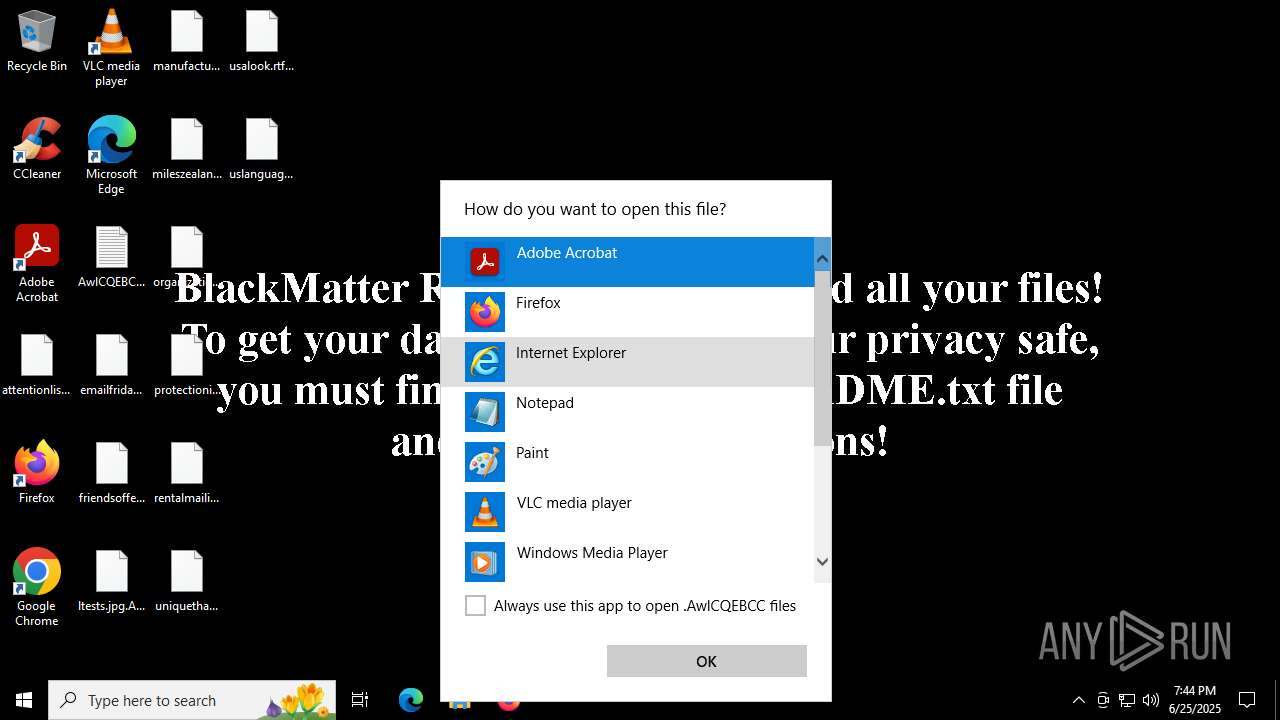The image size is (1280, 720).
Task: Select the ltests.jpg.A... desktop file
Action: tap(111, 582)
